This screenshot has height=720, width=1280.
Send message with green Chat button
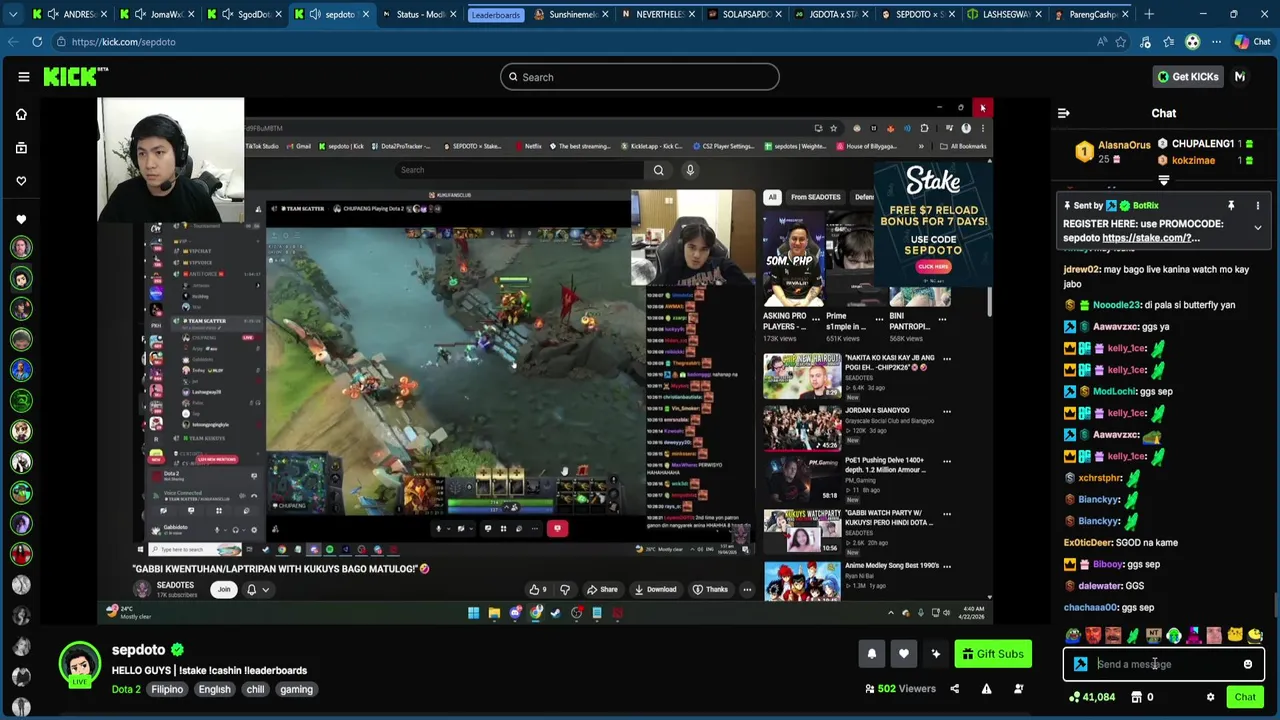(1245, 697)
